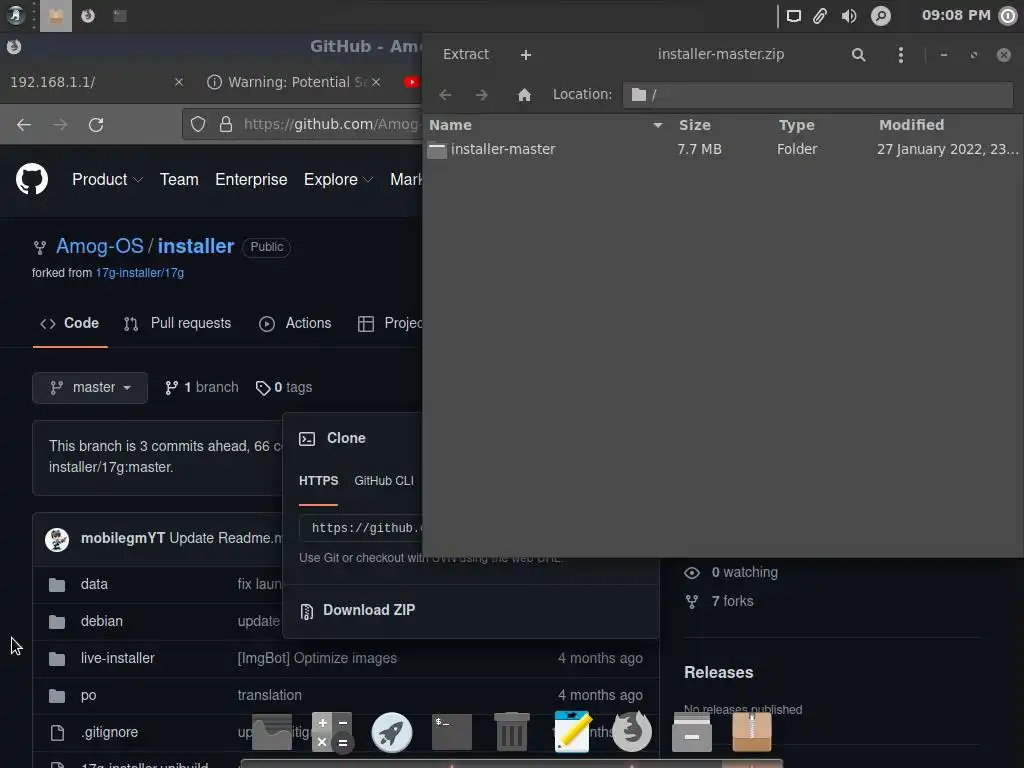Click the Firefox shield tracking-protection icon

198,124
